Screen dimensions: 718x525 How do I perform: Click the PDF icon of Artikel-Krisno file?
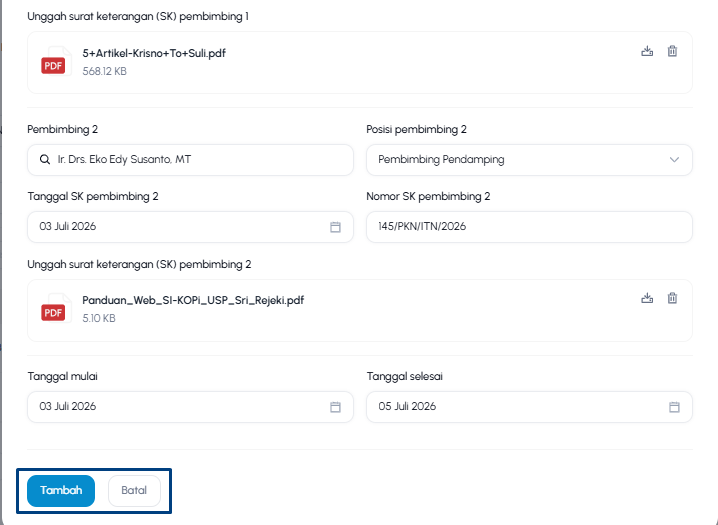(x=55, y=62)
